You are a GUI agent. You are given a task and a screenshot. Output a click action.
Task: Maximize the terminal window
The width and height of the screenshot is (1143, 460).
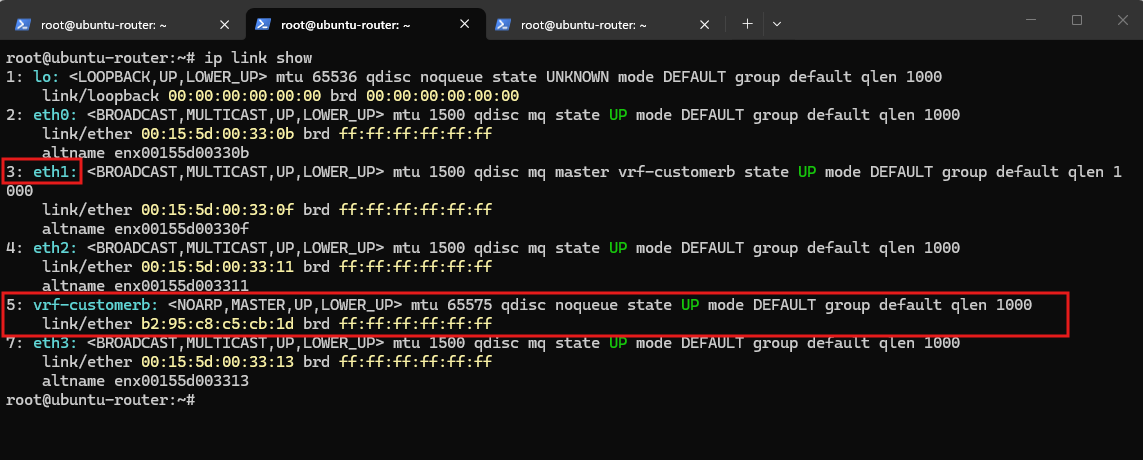click(1077, 20)
